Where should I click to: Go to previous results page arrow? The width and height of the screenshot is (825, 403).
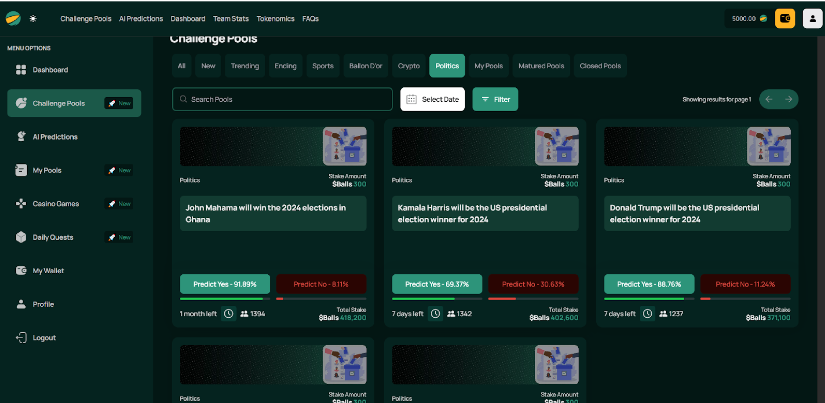point(768,99)
